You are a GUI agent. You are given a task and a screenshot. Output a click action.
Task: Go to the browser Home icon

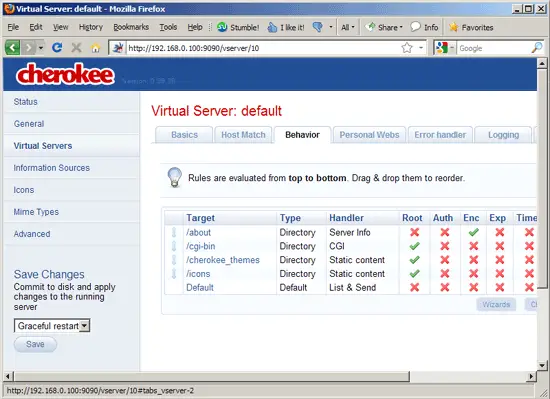(x=95, y=48)
